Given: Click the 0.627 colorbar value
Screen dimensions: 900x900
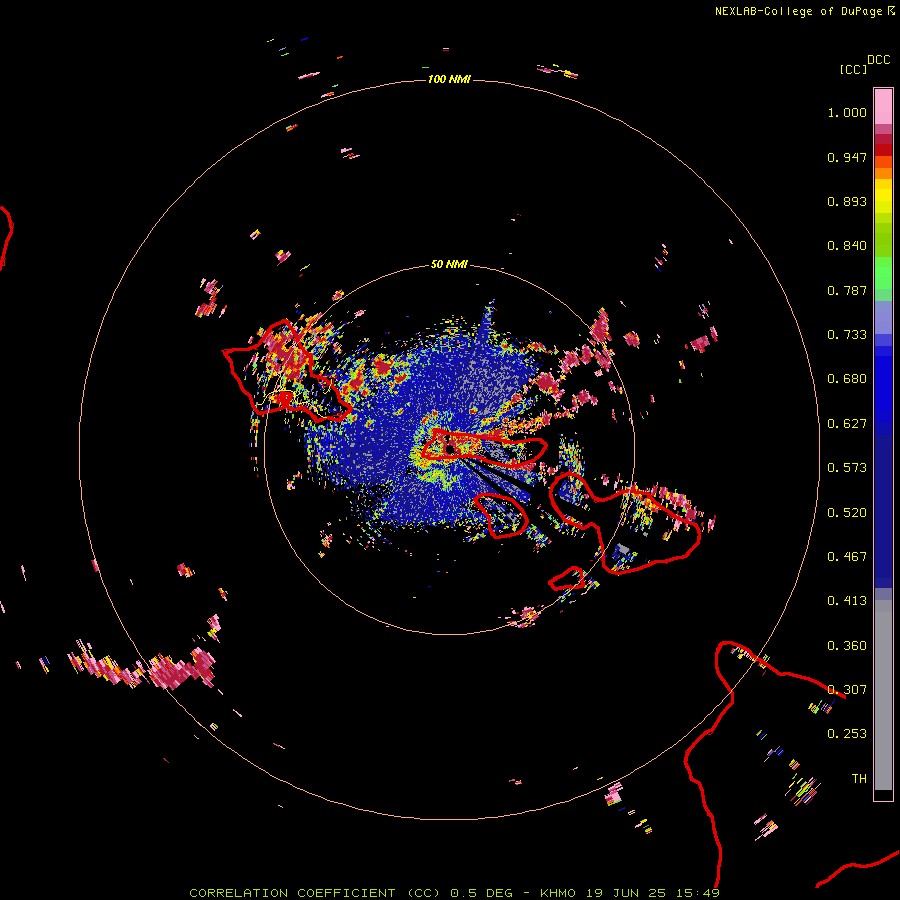Looking at the screenshot, I should pos(847,424).
